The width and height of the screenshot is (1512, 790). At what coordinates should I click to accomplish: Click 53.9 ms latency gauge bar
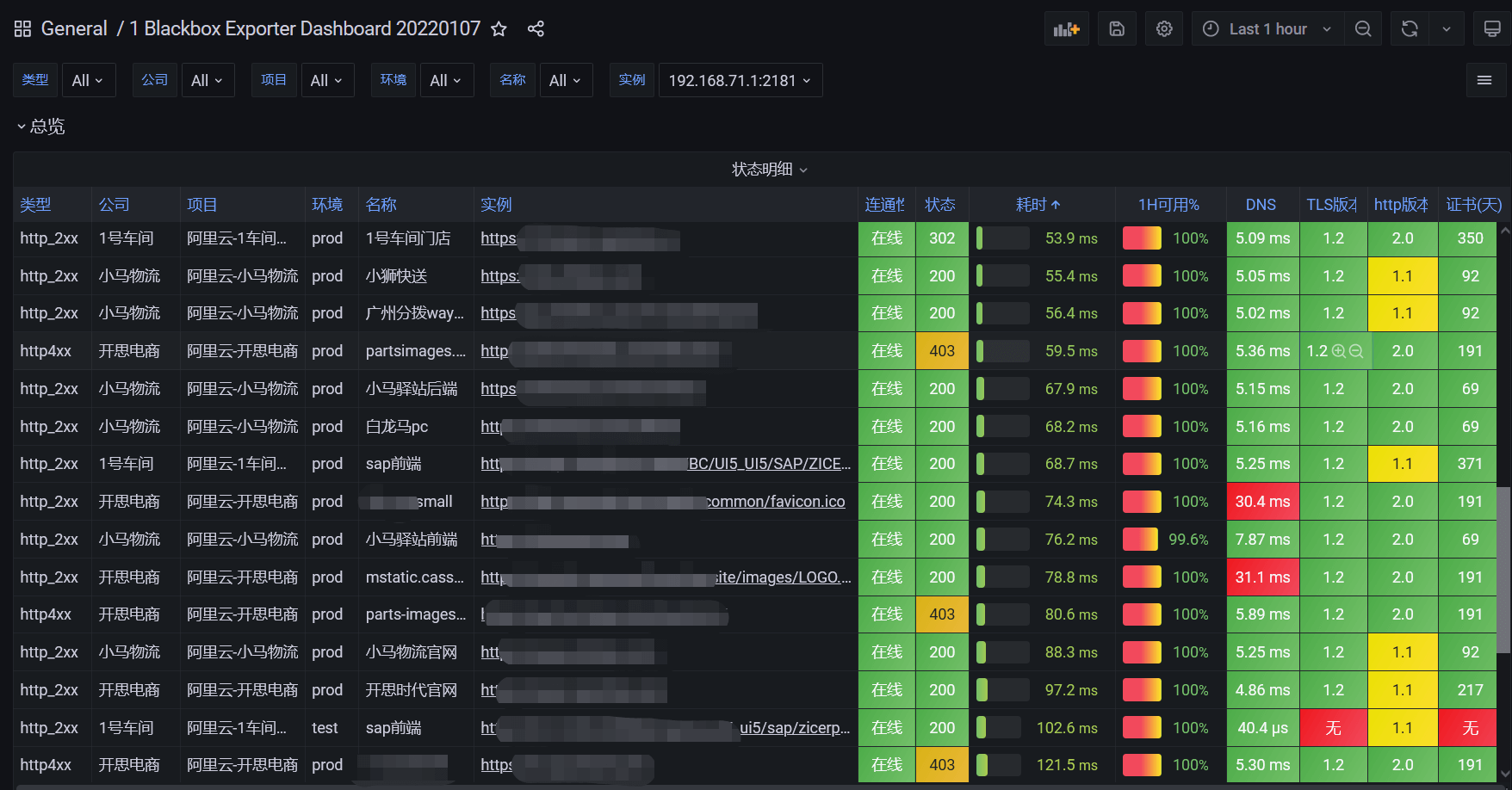(x=1003, y=238)
